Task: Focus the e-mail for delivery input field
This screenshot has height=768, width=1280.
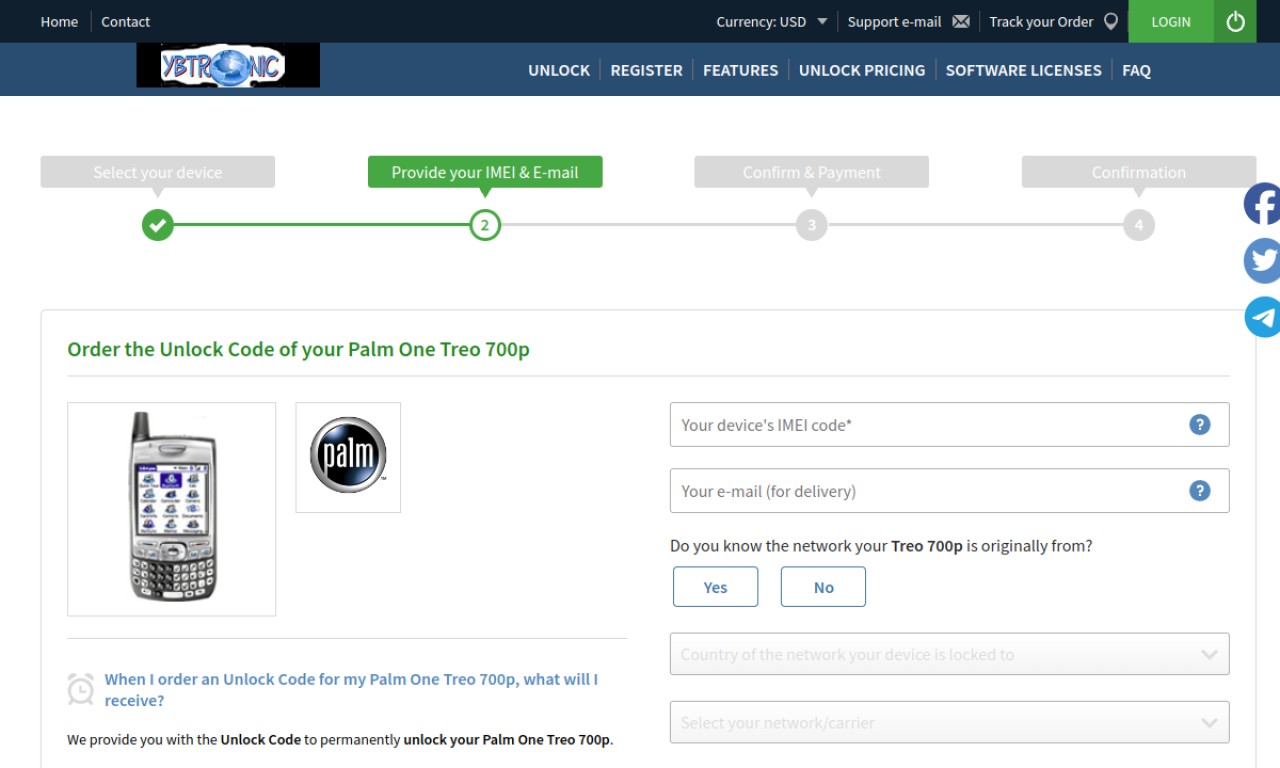Action: tap(949, 491)
